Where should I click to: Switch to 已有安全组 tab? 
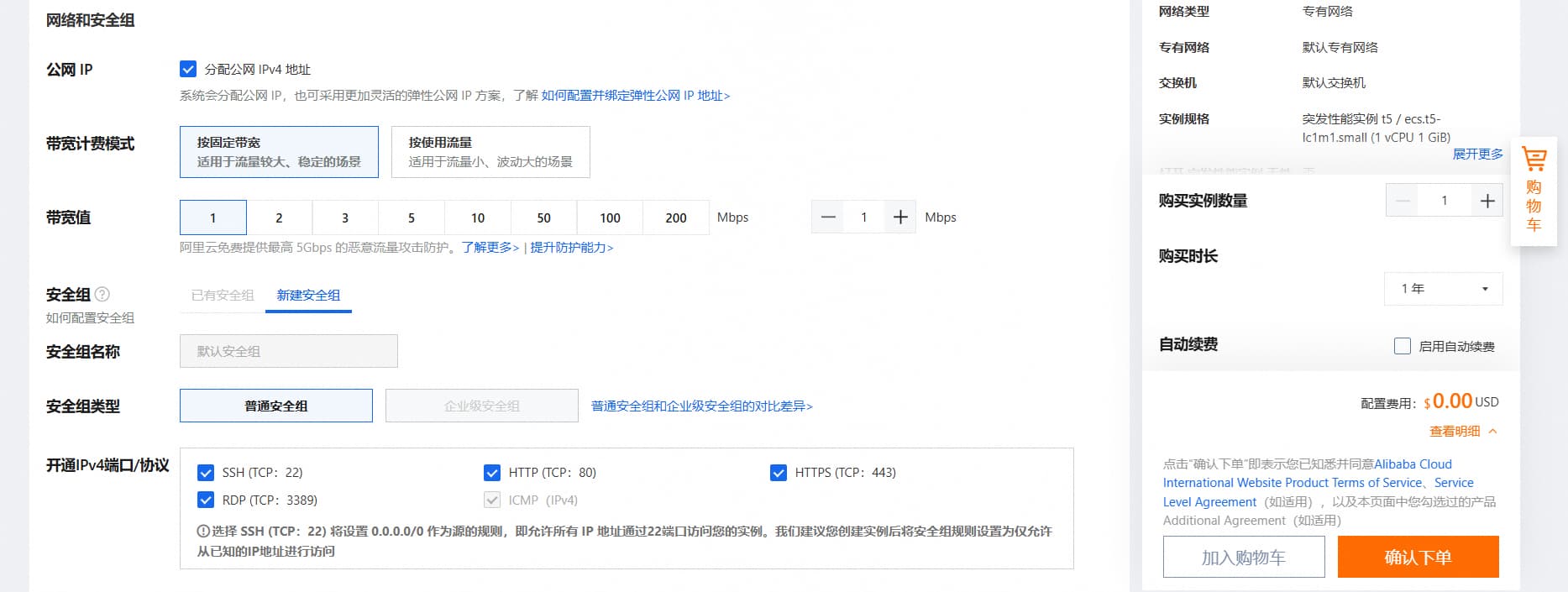click(223, 296)
